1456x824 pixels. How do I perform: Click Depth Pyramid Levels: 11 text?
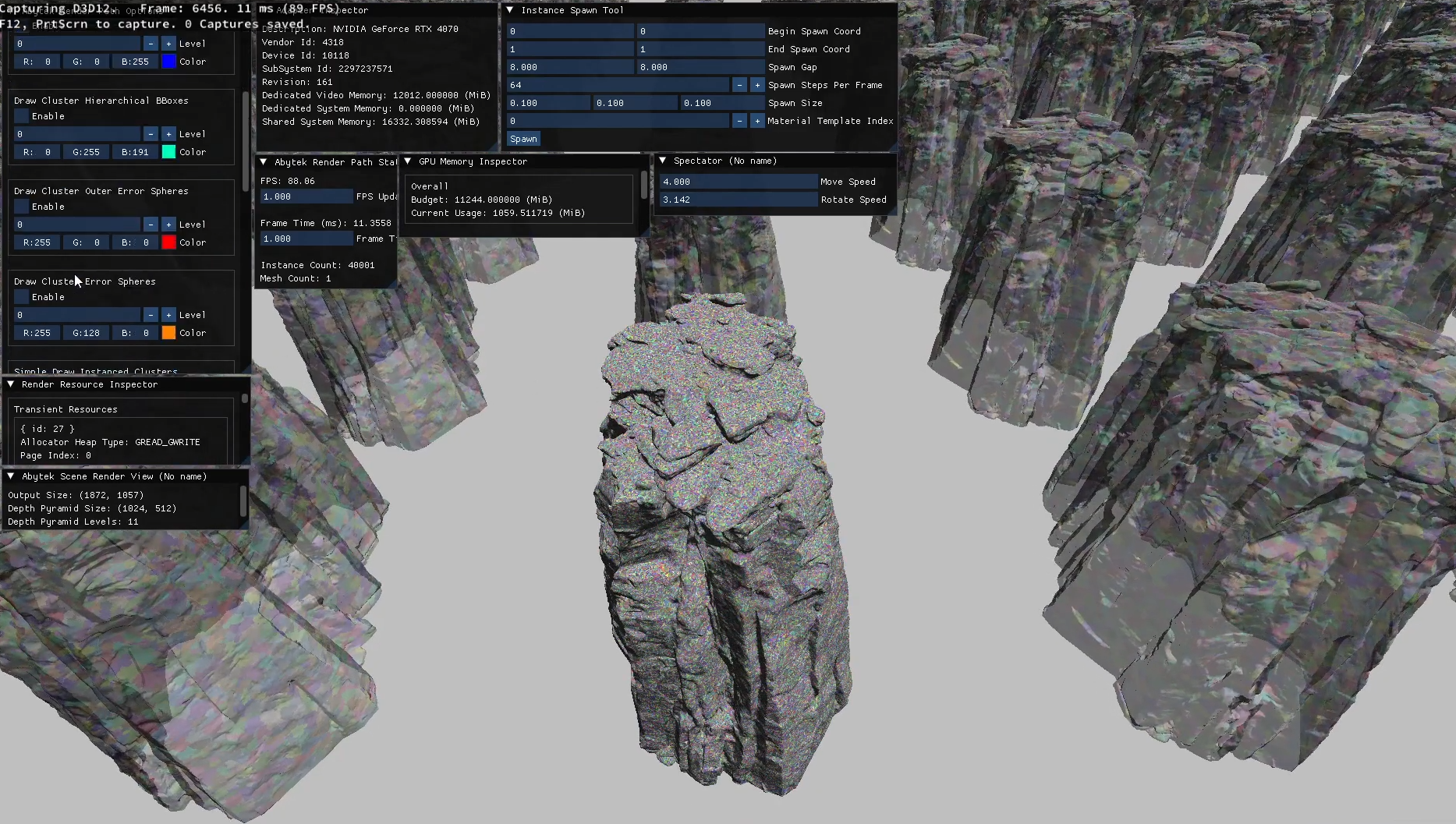[x=73, y=522]
